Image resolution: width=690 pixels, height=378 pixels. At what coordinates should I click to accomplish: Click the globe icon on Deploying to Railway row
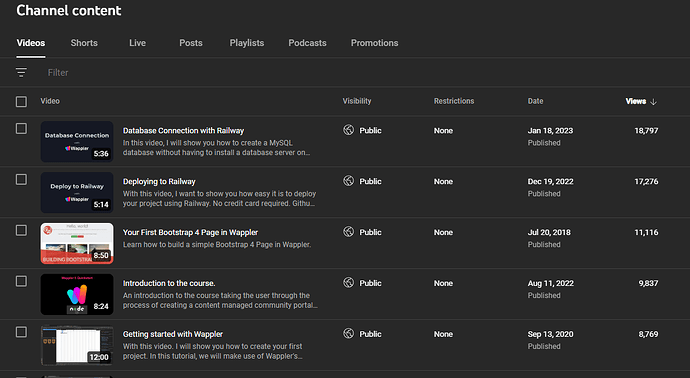tap(349, 181)
